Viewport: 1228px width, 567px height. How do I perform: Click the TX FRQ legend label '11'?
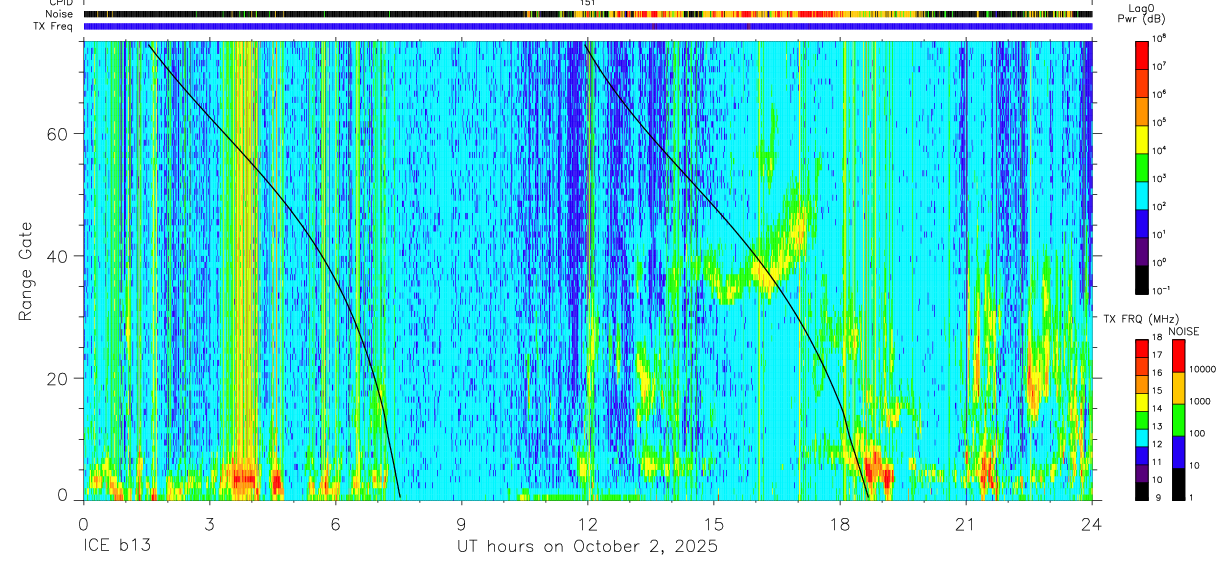(x=1159, y=462)
